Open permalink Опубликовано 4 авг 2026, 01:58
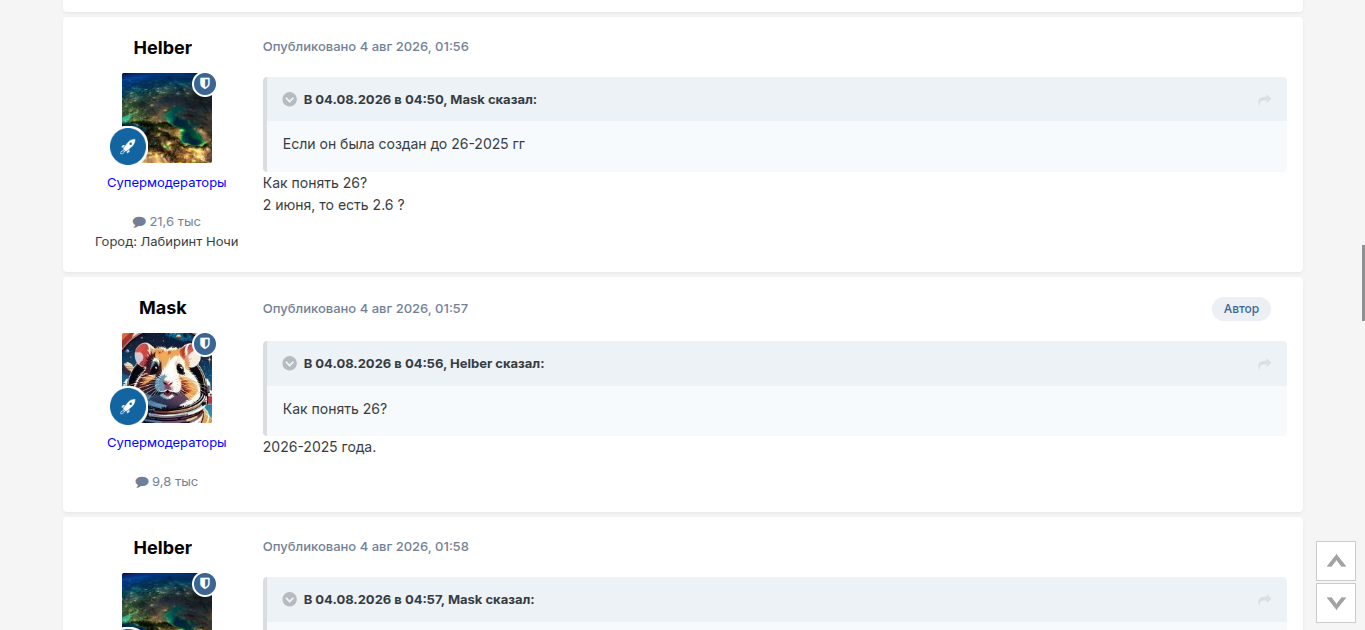The width and height of the screenshot is (1365, 630). pyautogui.click(x=366, y=547)
